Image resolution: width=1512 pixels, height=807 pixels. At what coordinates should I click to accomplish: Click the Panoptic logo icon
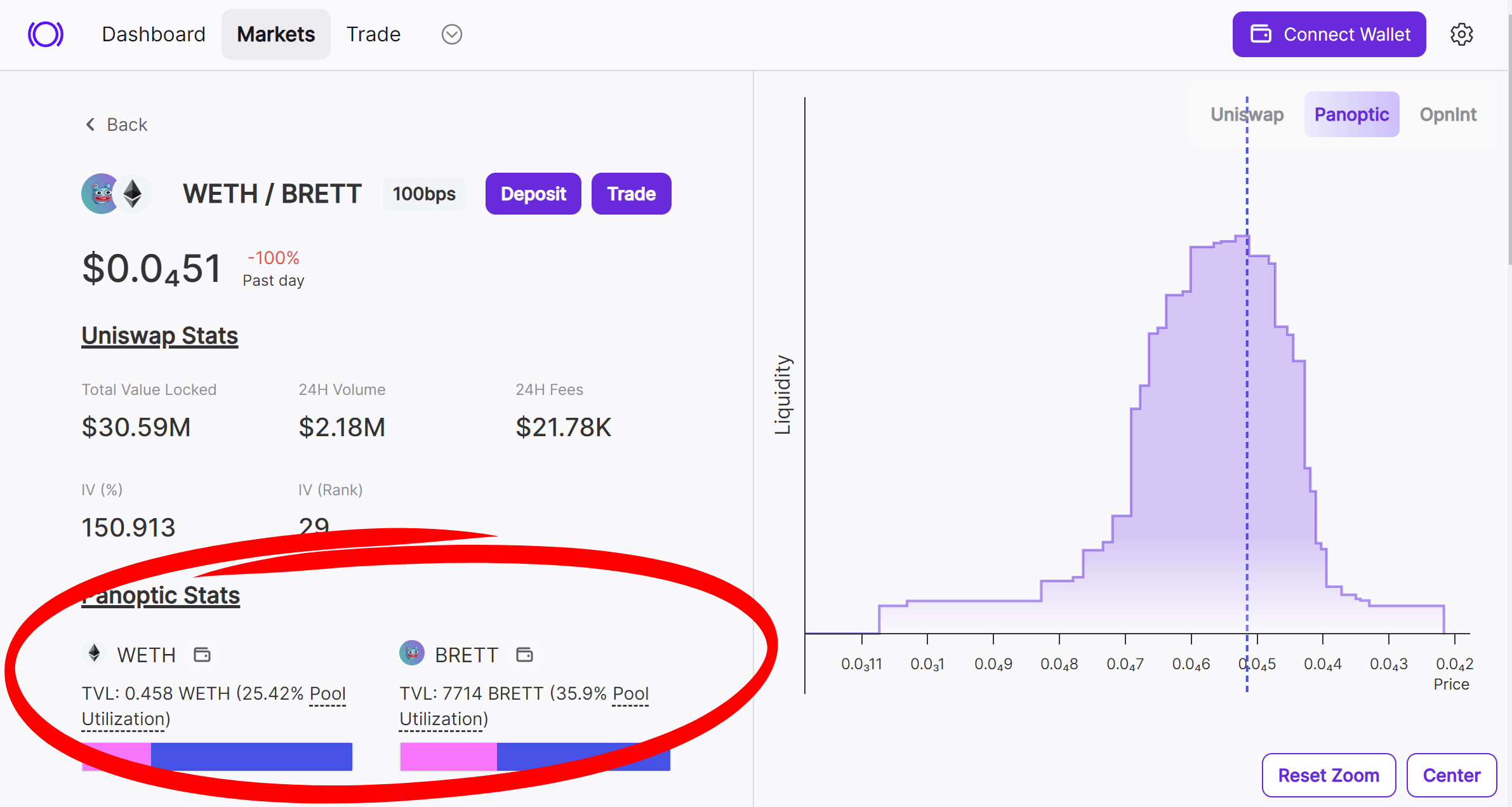point(45,34)
